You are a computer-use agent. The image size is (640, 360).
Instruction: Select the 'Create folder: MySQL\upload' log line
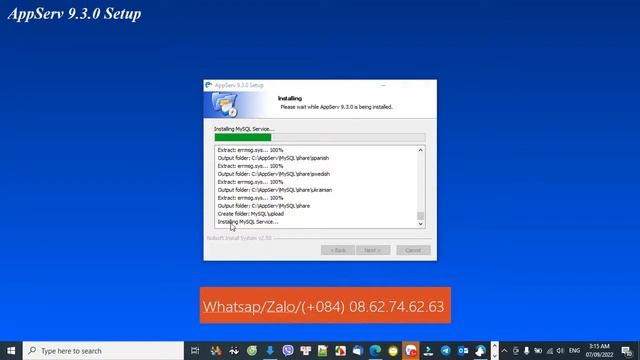(x=251, y=214)
